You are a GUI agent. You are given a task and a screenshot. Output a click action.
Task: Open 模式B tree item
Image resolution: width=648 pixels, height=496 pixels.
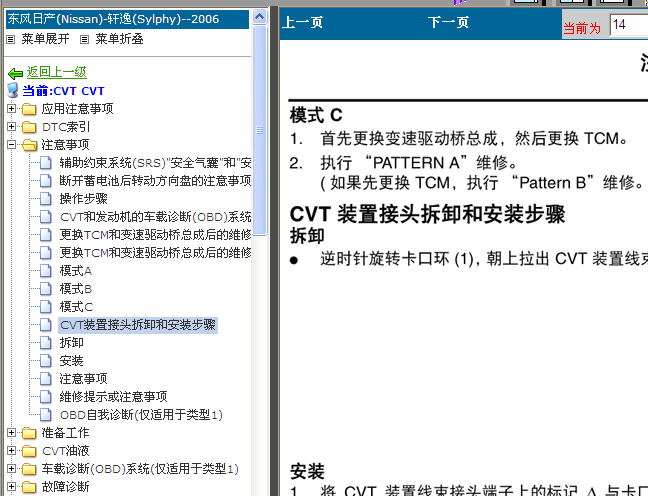(x=76, y=289)
